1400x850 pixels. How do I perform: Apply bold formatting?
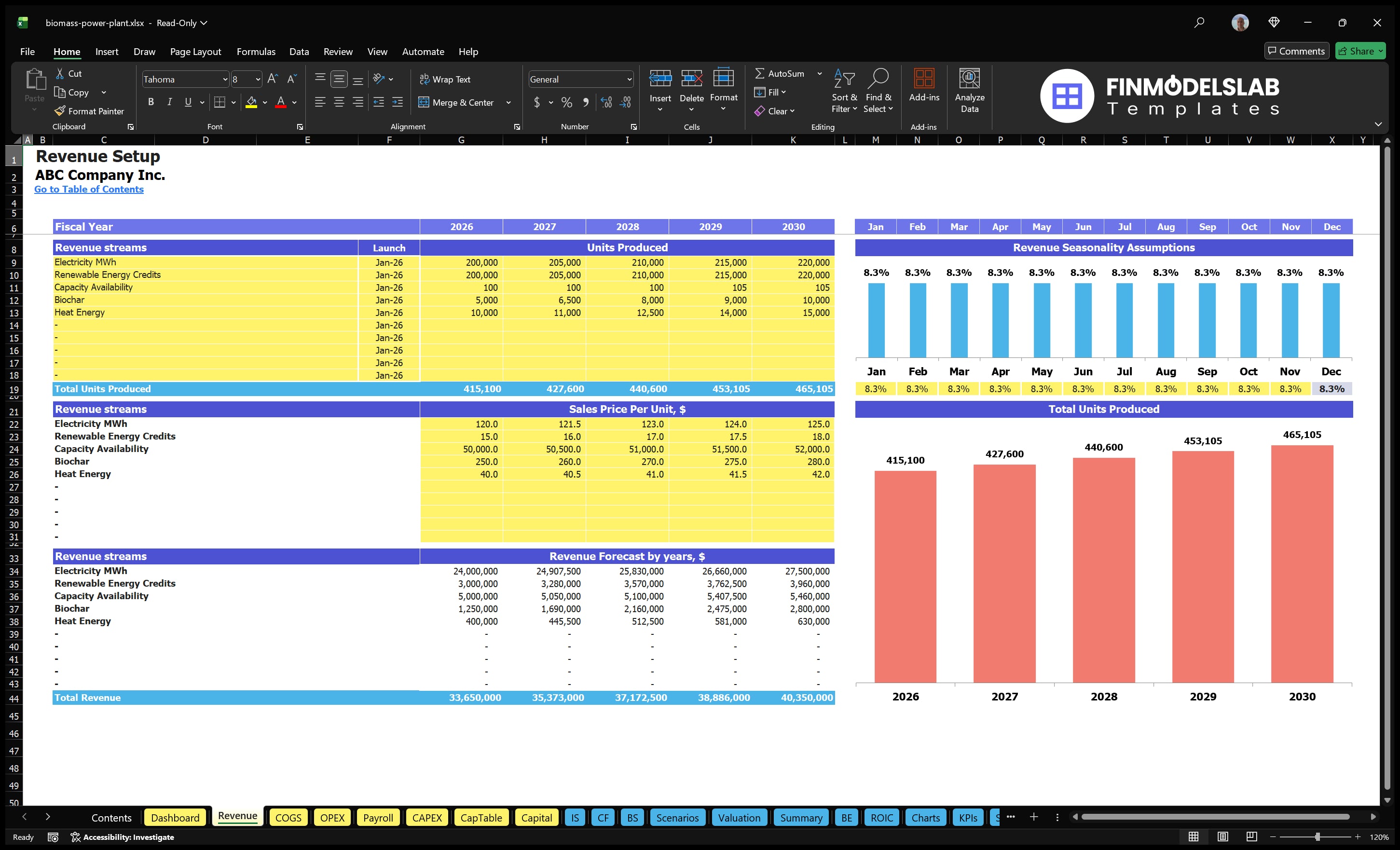(x=151, y=102)
